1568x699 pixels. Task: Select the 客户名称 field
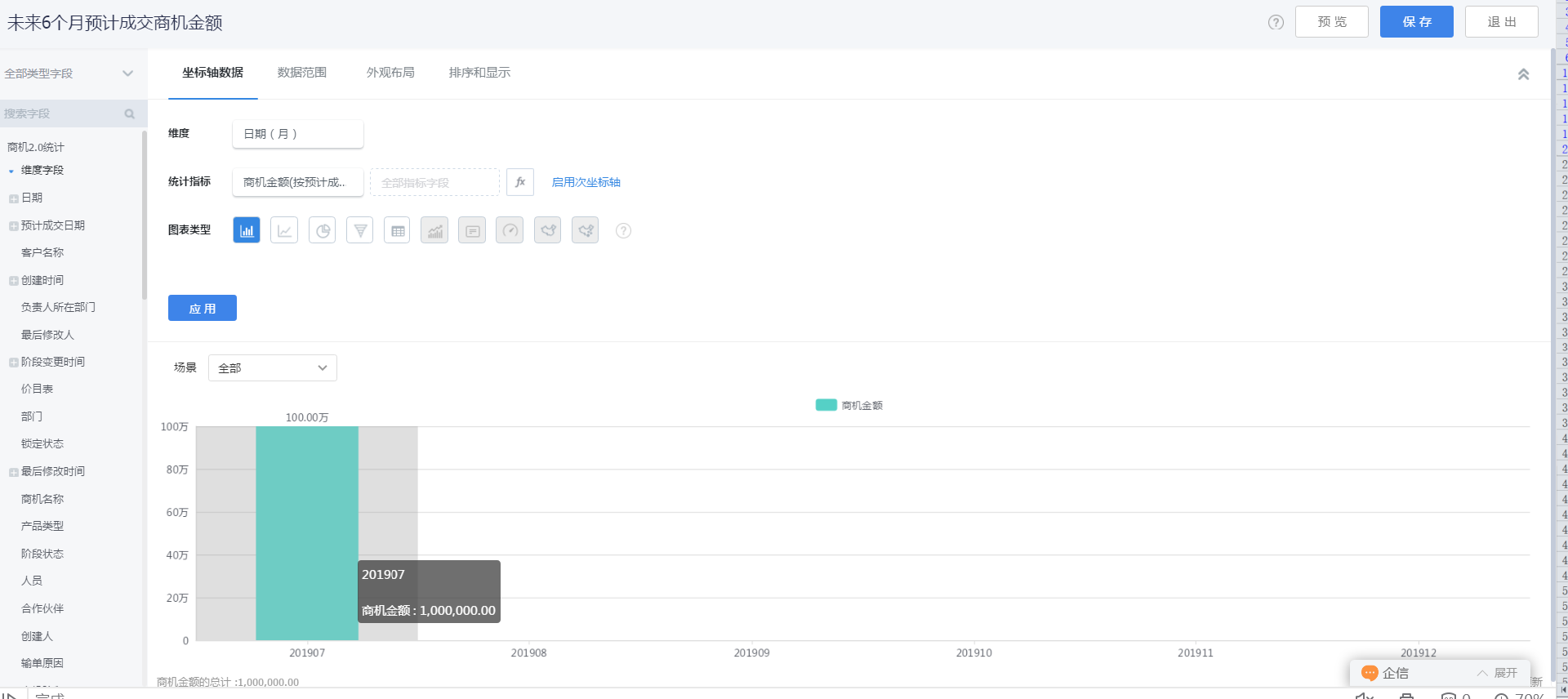point(42,253)
